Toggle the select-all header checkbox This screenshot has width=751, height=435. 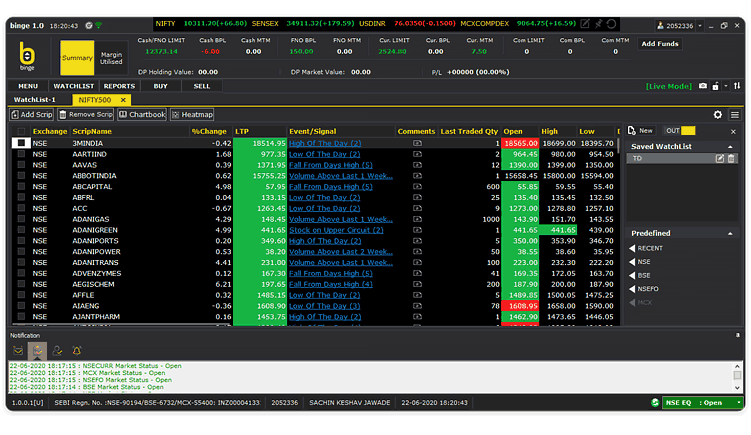[21, 131]
